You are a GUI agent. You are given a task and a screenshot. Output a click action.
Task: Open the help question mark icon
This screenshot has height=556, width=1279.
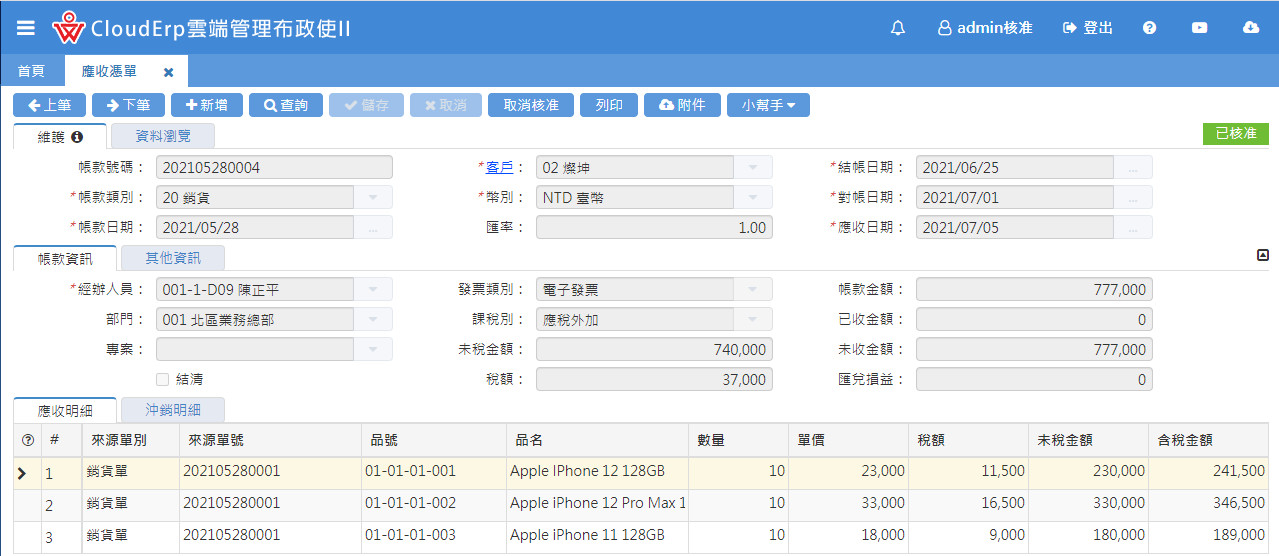(x=1149, y=28)
